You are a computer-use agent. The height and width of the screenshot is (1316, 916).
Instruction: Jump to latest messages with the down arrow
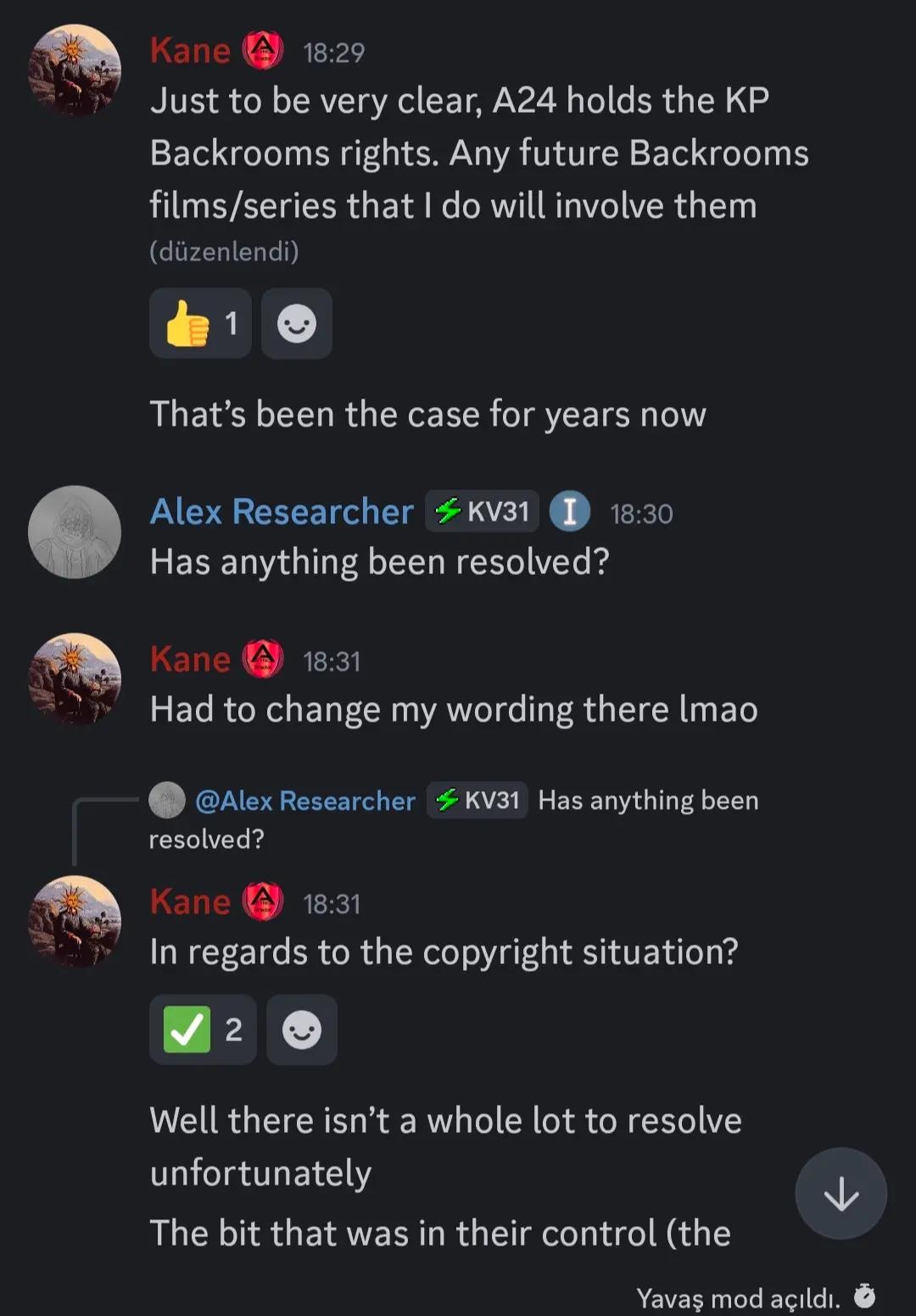[841, 1194]
